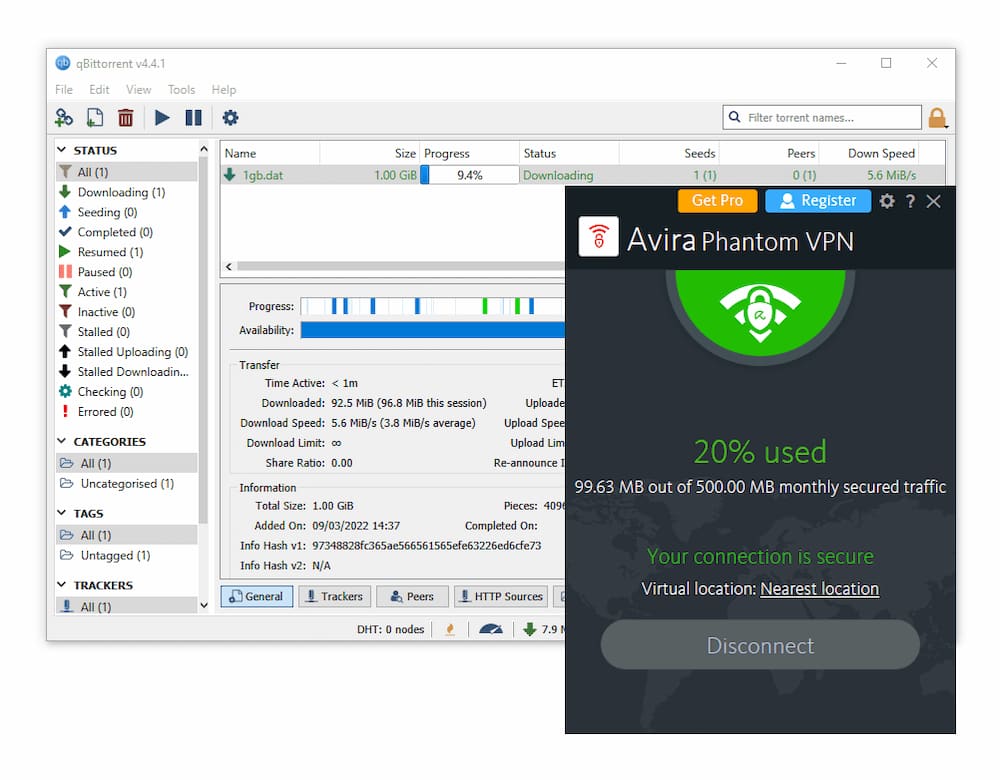Viewport: 1000px width, 780px height.
Task: Open the Tools menu
Action: (181, 89)
